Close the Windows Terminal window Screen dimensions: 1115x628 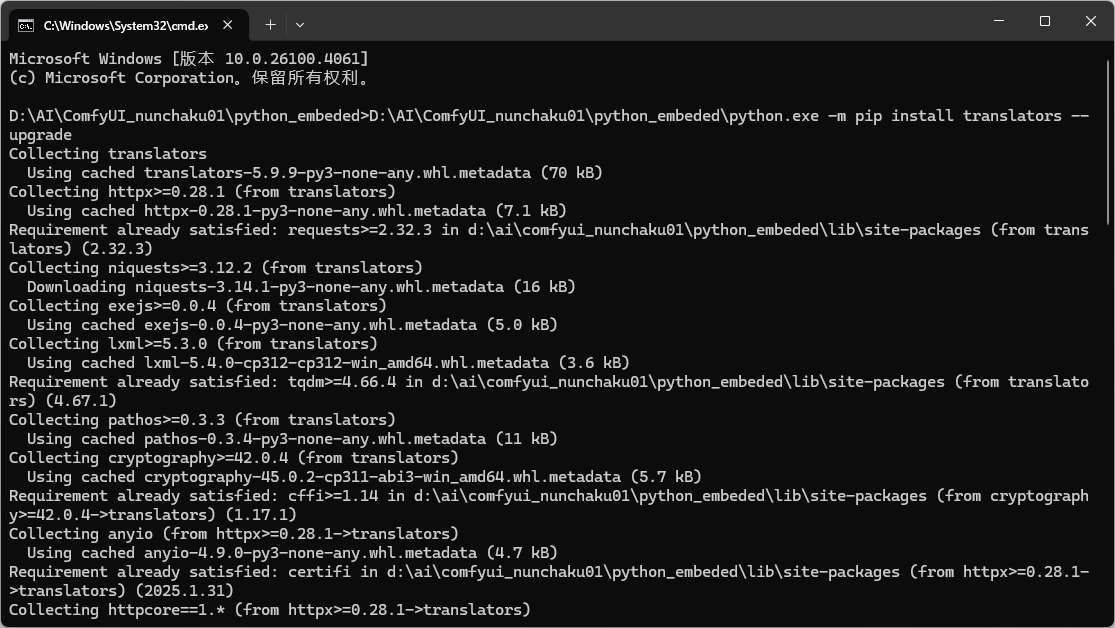(x=1089, y=21)
